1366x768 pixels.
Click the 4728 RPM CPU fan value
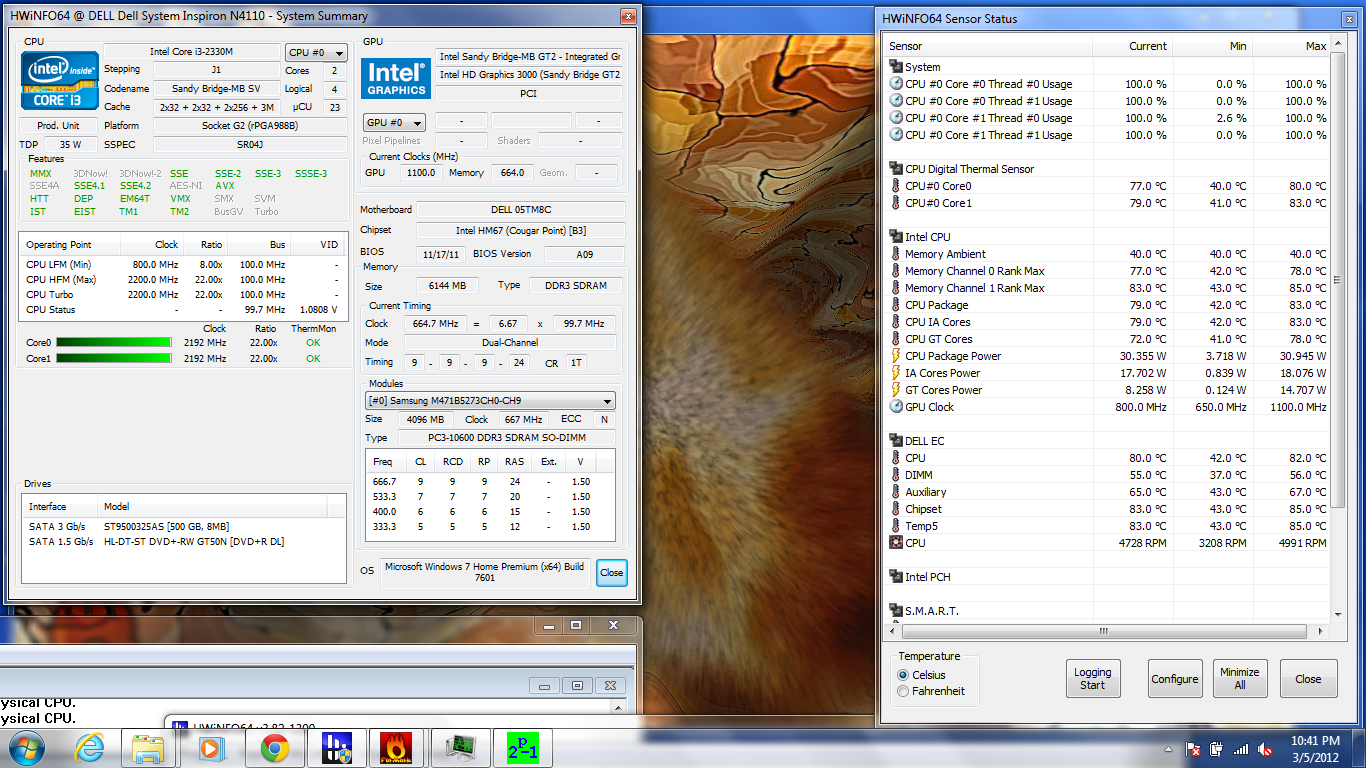pos(1143,543)
